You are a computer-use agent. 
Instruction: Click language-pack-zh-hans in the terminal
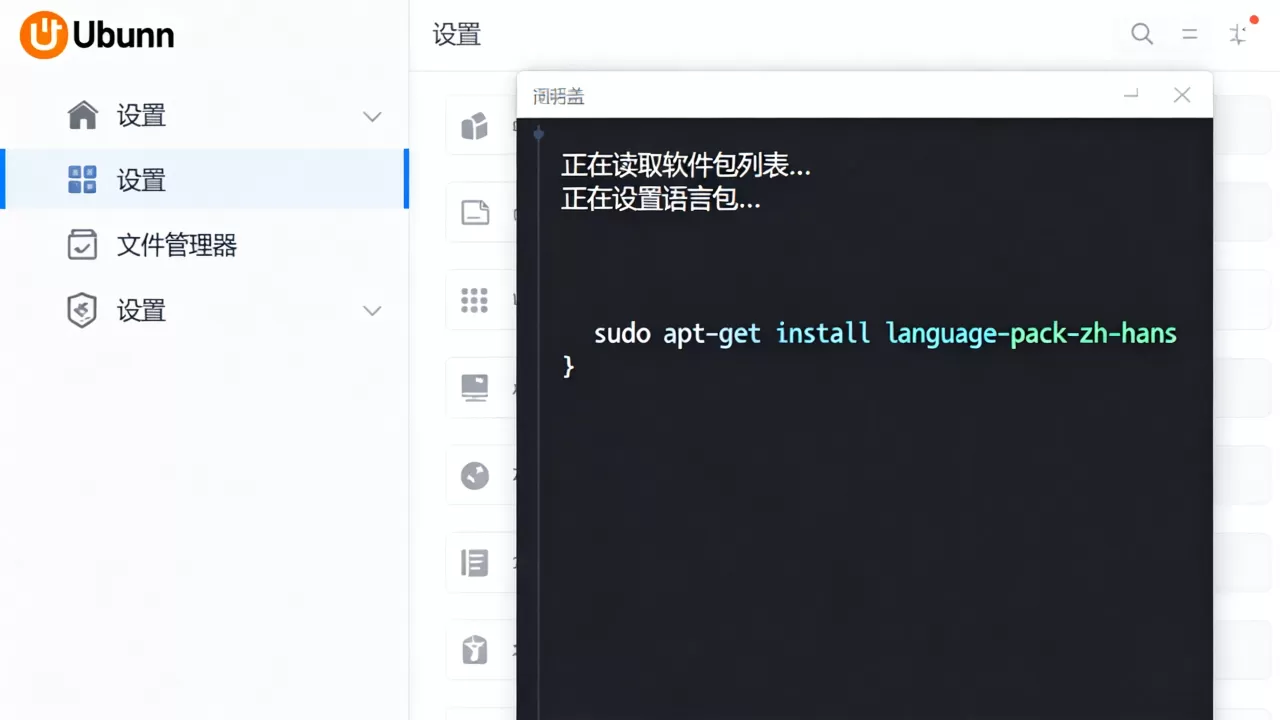pos(1031,334)
